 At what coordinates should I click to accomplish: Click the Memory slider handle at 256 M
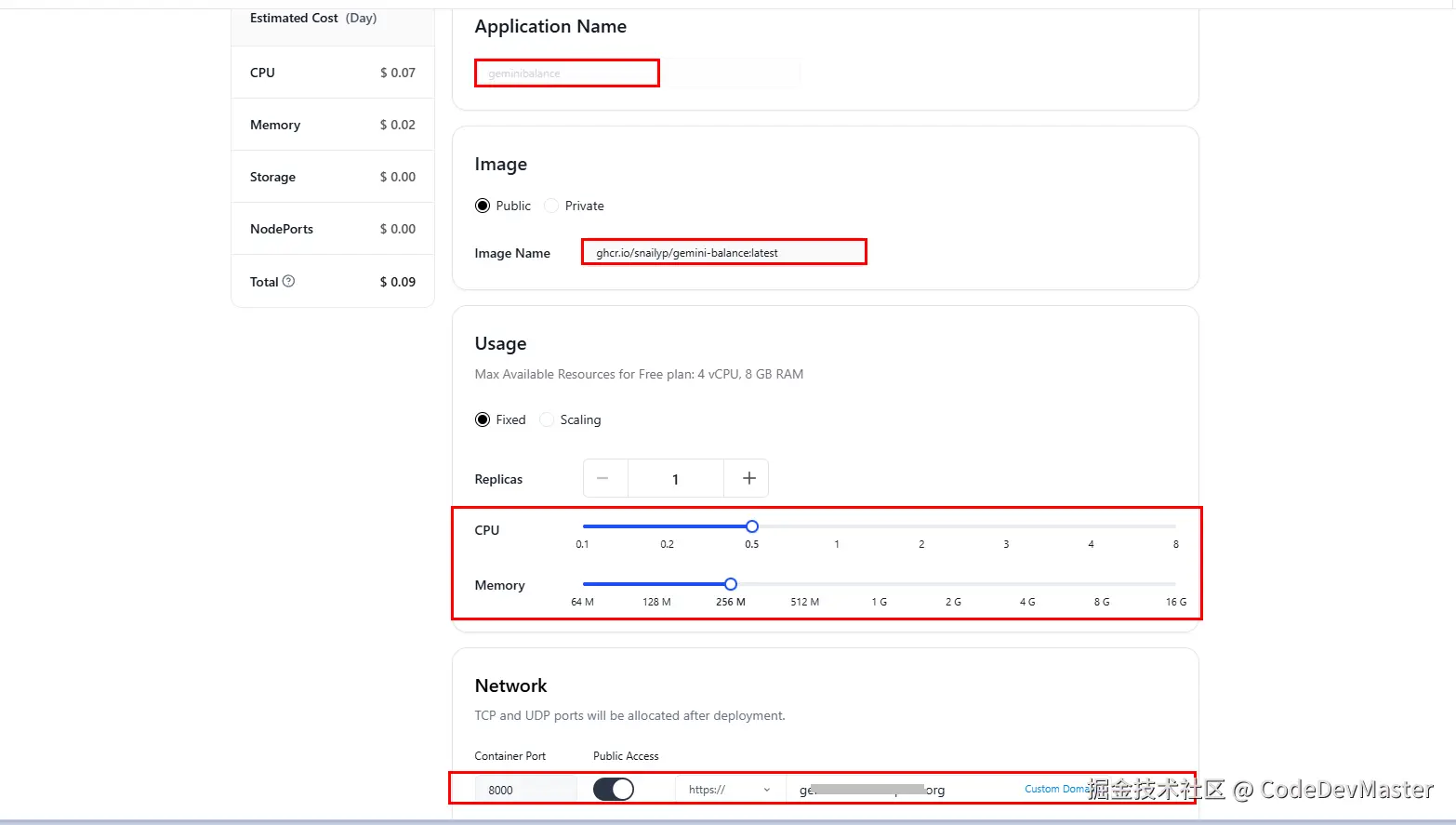click(731, 584)
